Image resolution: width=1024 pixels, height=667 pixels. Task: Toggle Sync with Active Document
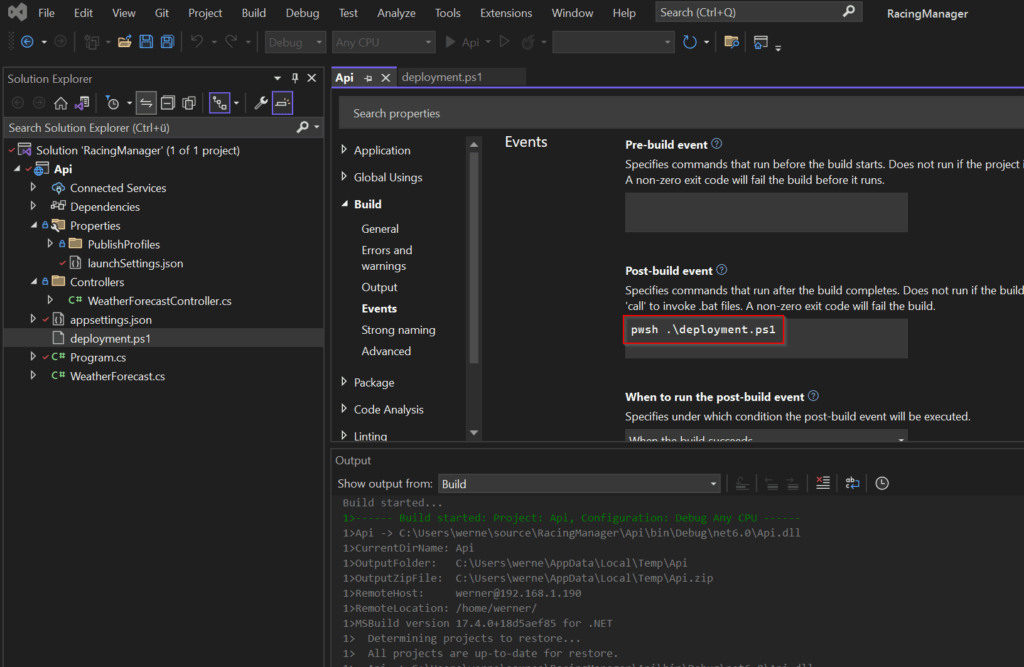[146, 103]
